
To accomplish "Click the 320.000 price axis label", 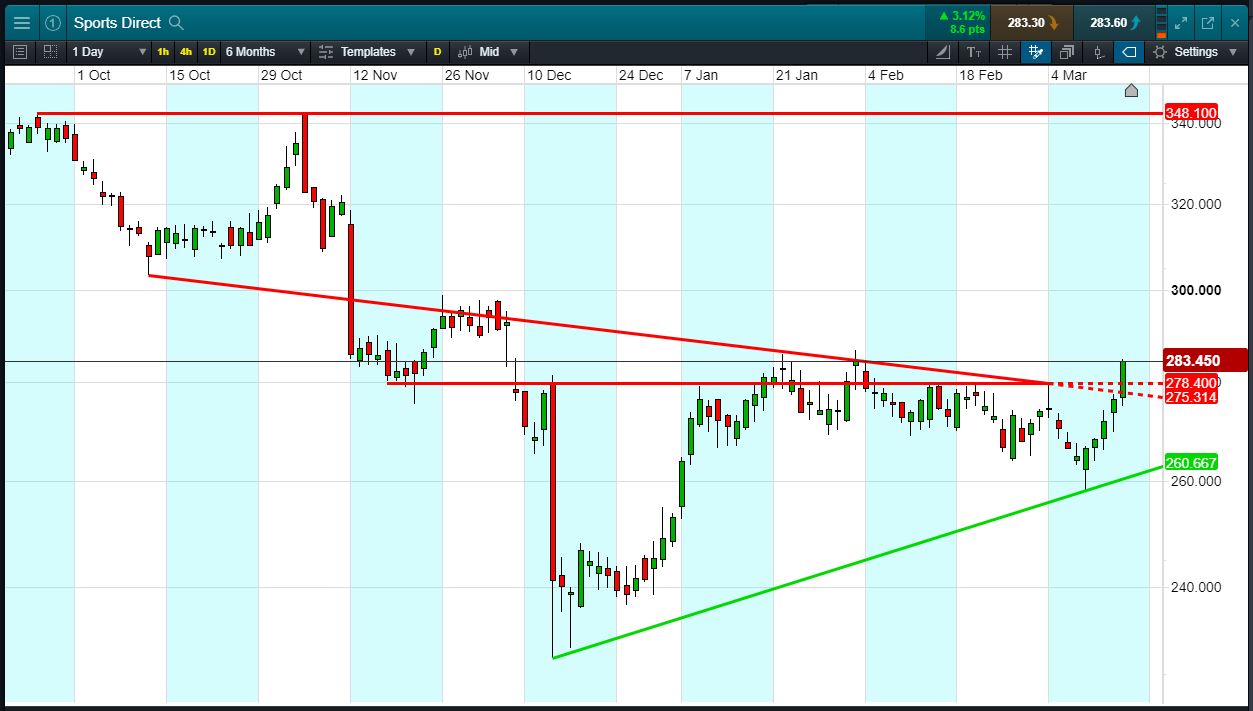I will (x=1197, y=204).
